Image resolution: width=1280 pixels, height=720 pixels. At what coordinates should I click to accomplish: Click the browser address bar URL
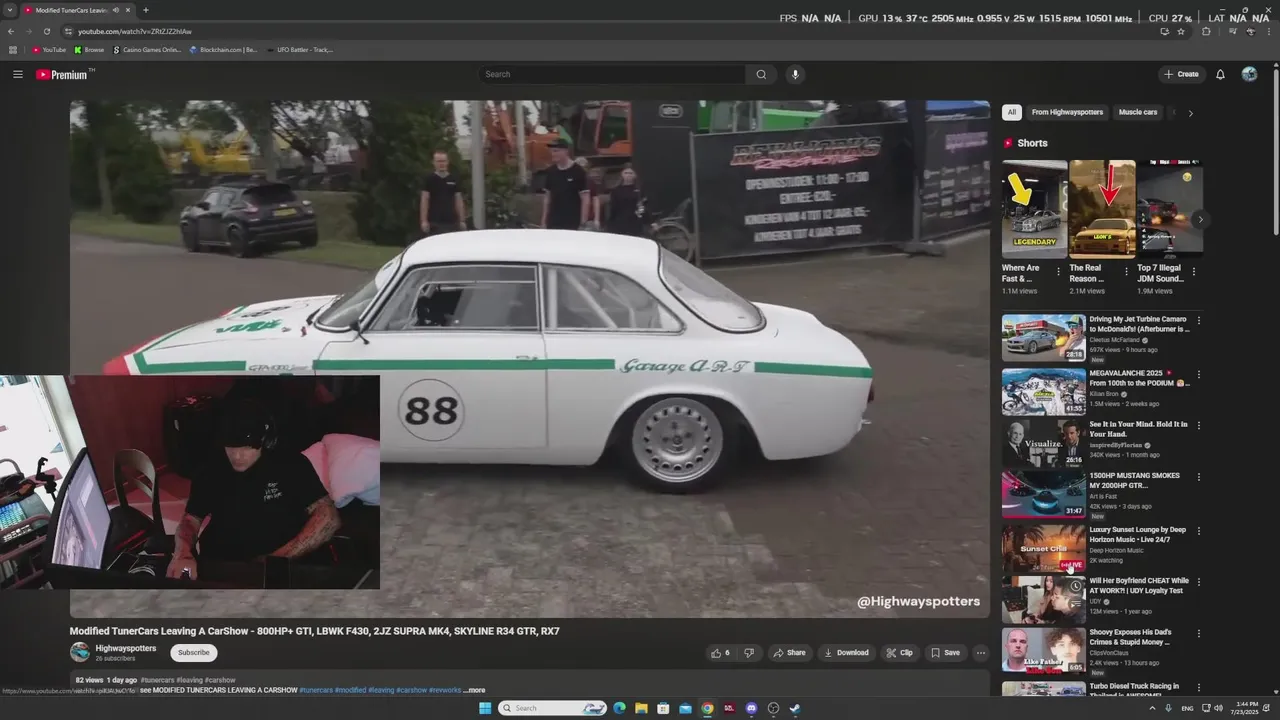point(135,31)
